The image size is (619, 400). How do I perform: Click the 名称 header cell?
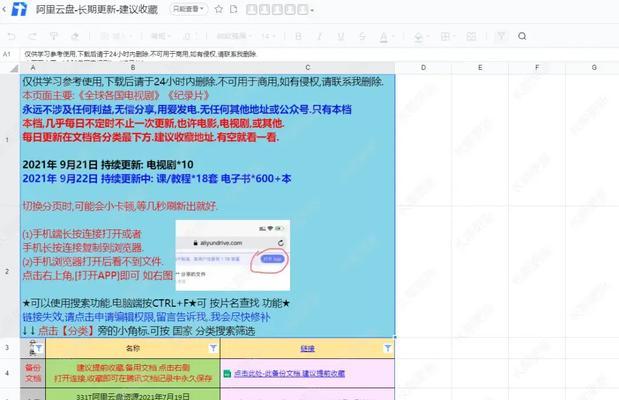(x=133, y=348)
